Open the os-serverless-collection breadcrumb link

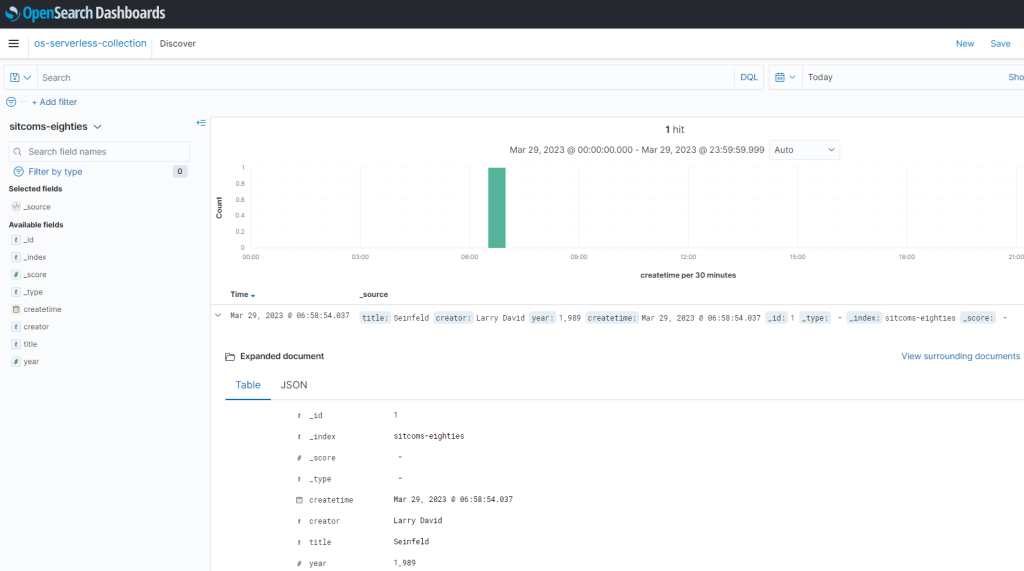(90, 43)
